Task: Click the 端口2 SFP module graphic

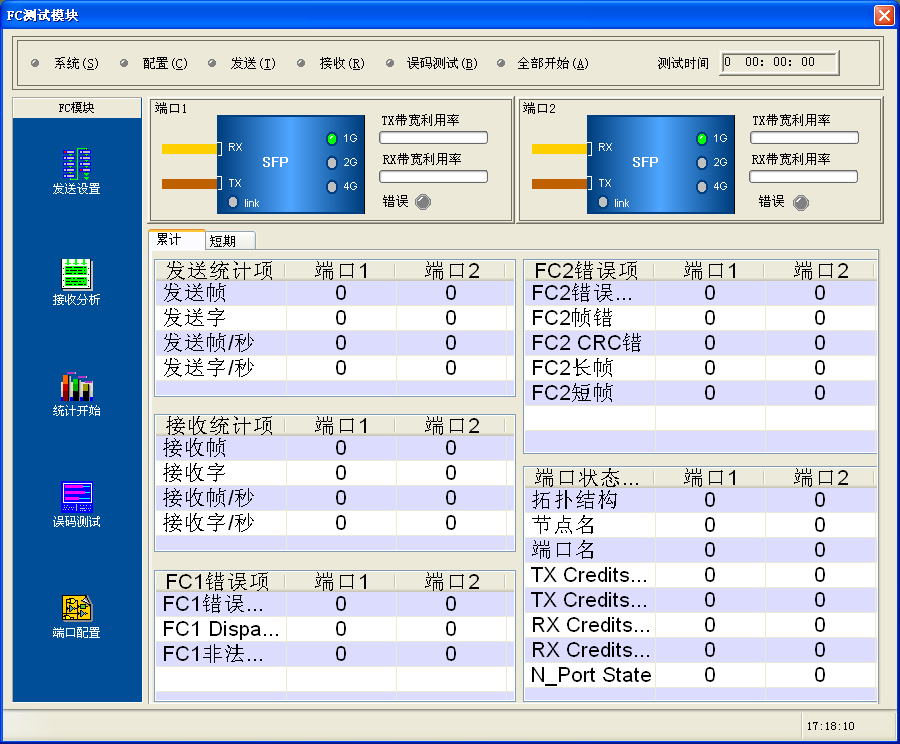Action: (x=661, y=164)
